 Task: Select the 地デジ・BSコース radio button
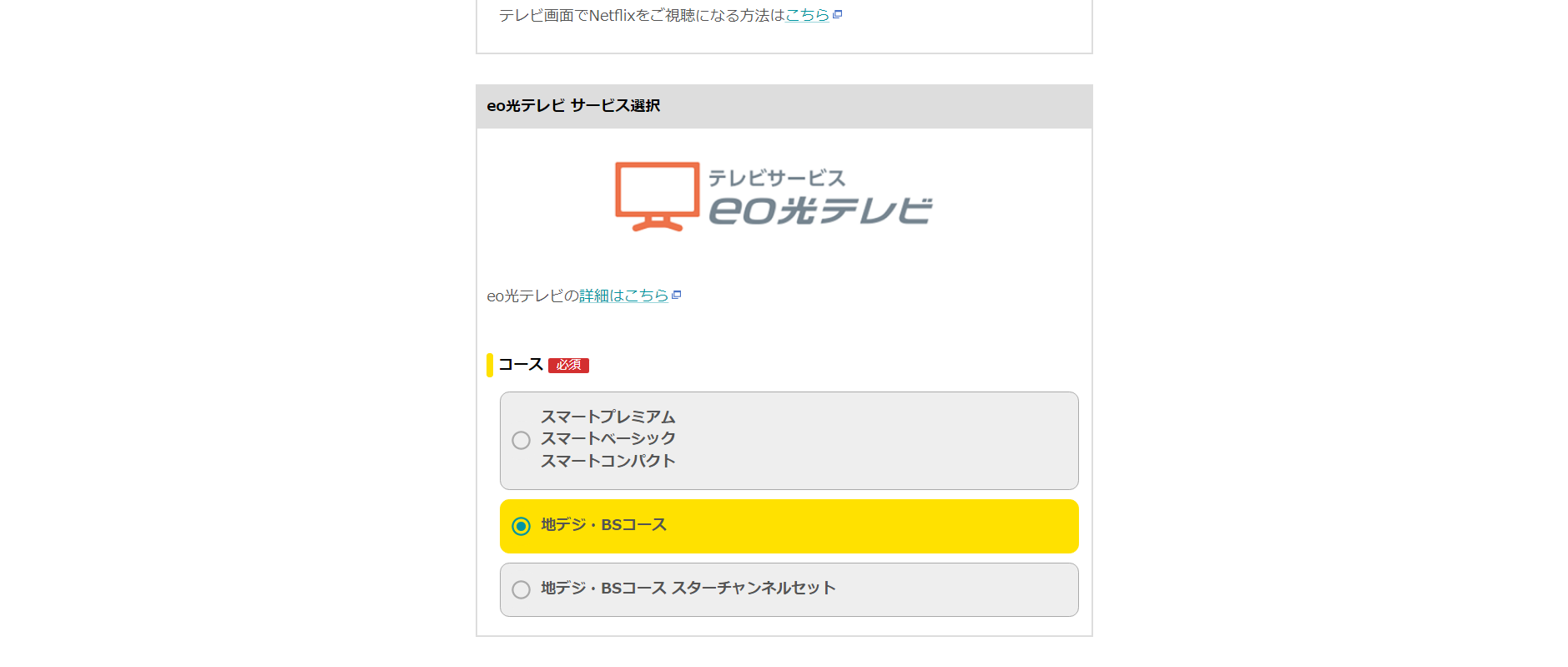[521, 526]
